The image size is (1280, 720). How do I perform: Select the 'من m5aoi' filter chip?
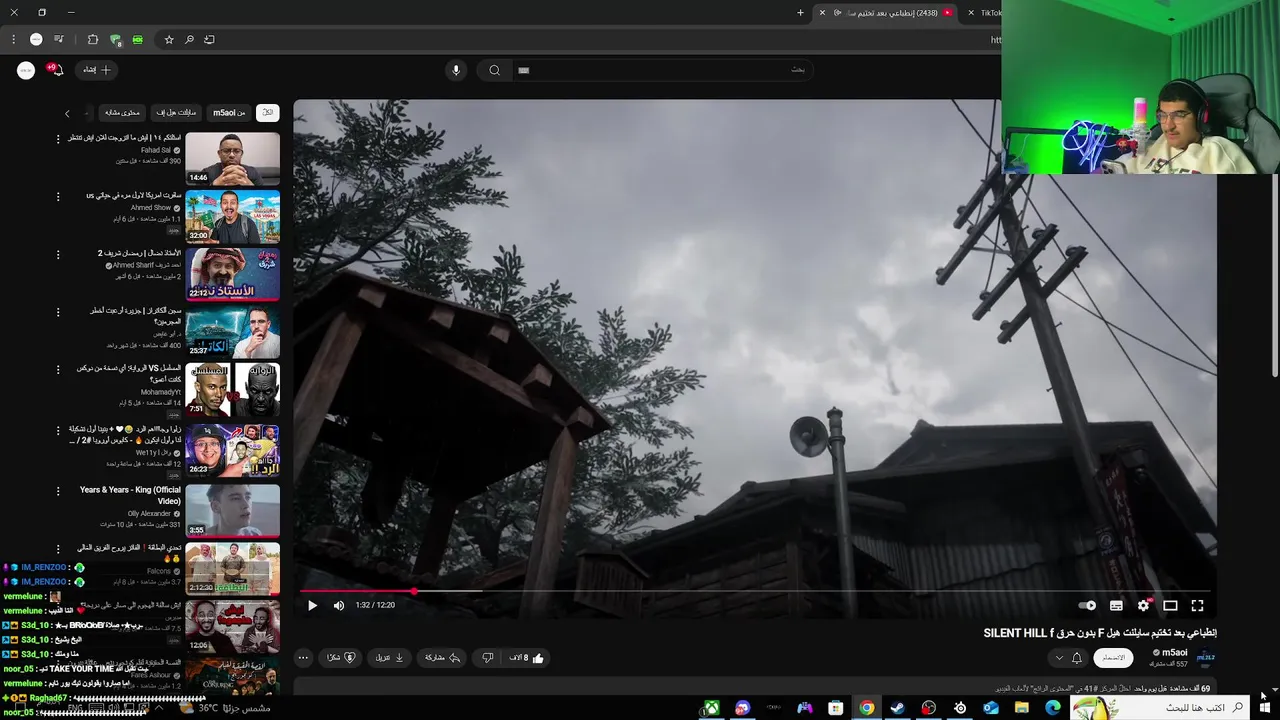coord(229,113)
